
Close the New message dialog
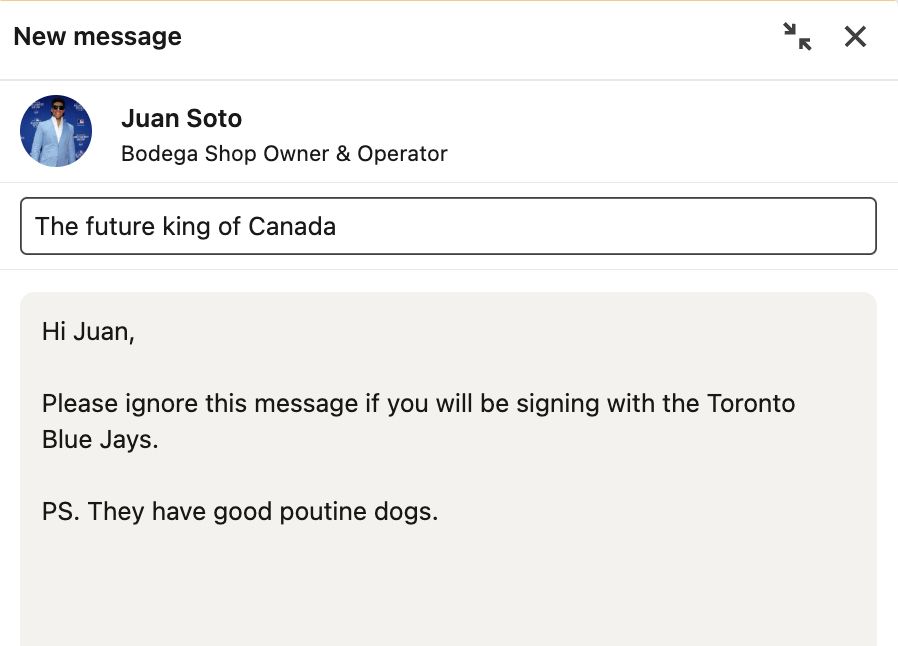coord(855,37)
